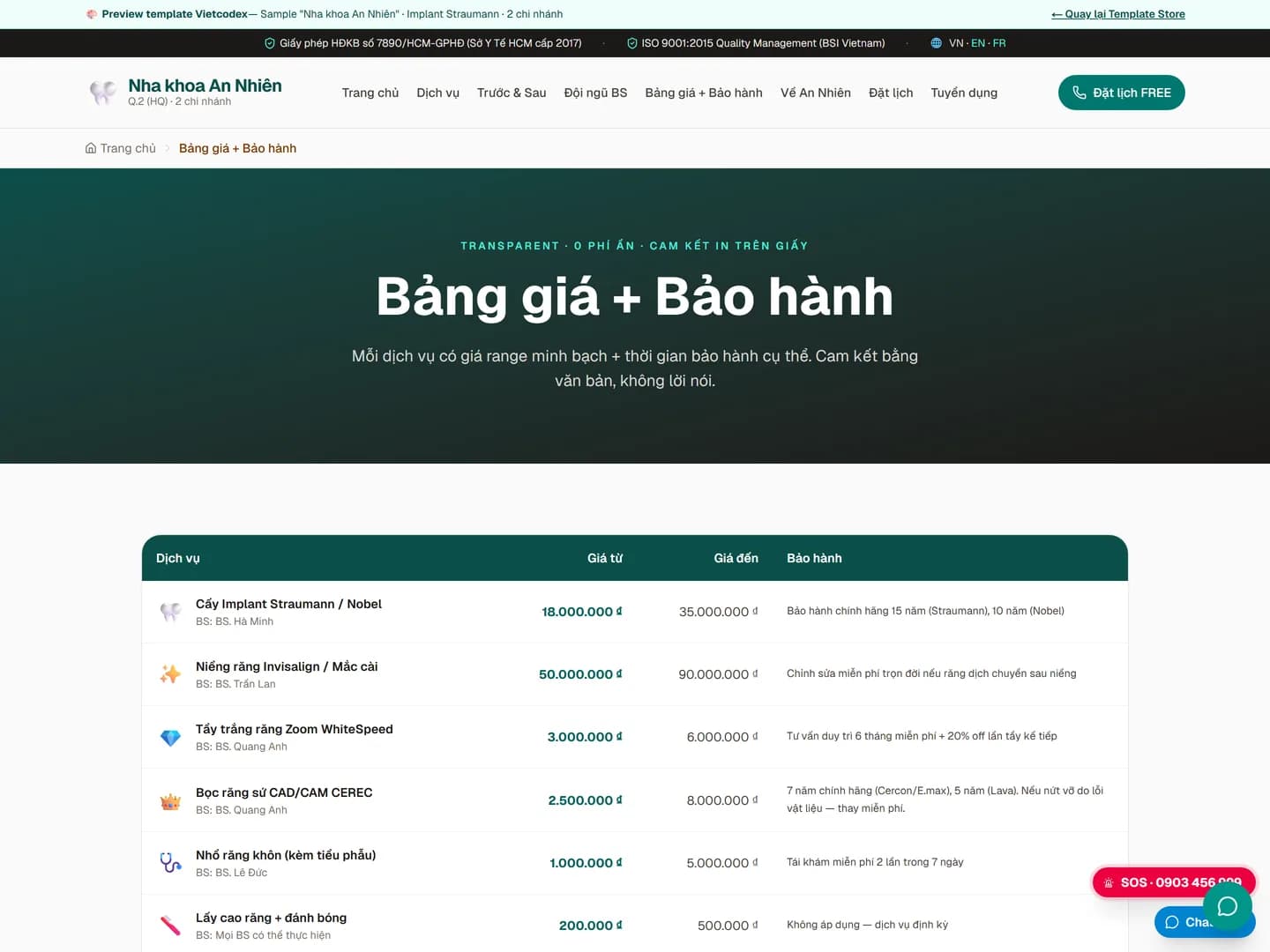Click the home icon in the breadcrumb

(91, 148)
